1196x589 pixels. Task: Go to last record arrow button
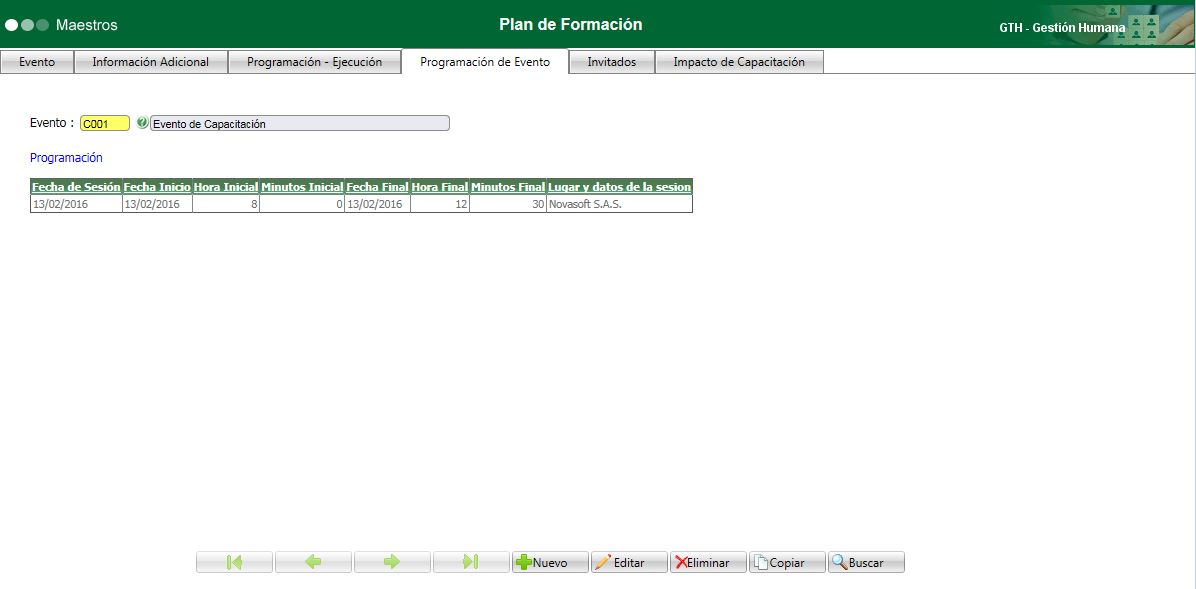click(471, 562)
